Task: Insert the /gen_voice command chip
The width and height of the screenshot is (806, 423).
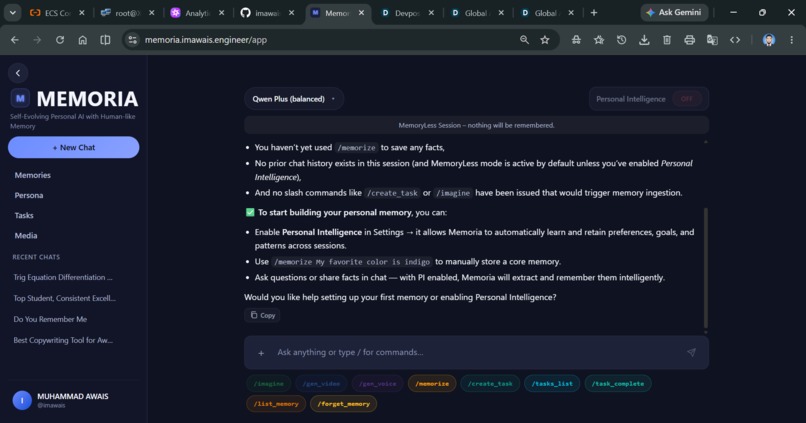Action: pyautogui.click(x=377, y=383)
